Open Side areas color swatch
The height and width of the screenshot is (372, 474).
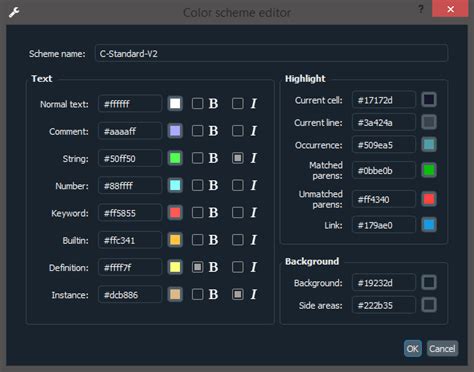tap(429, 305)
